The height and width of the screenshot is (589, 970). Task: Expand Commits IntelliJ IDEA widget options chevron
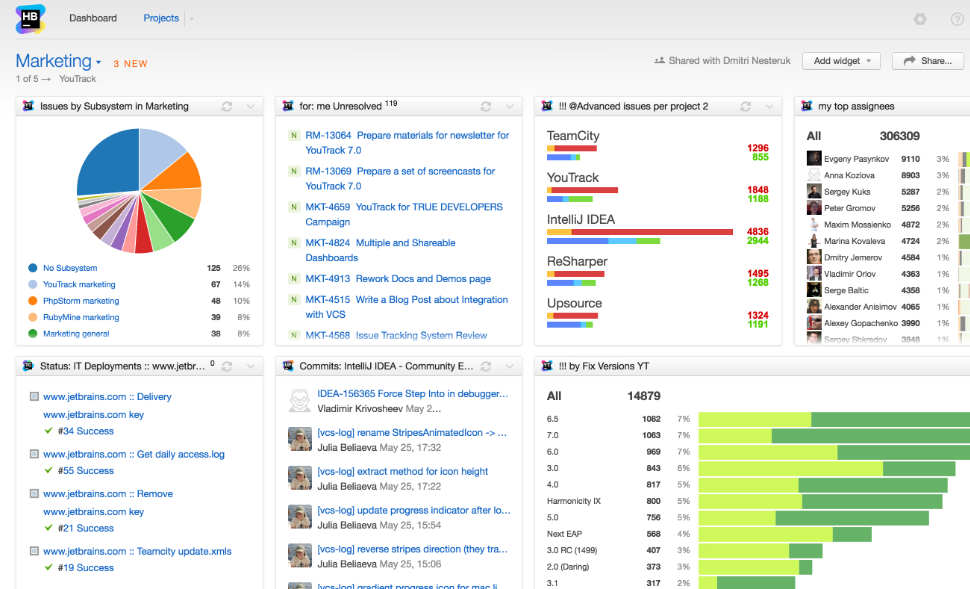click(510, 366)
